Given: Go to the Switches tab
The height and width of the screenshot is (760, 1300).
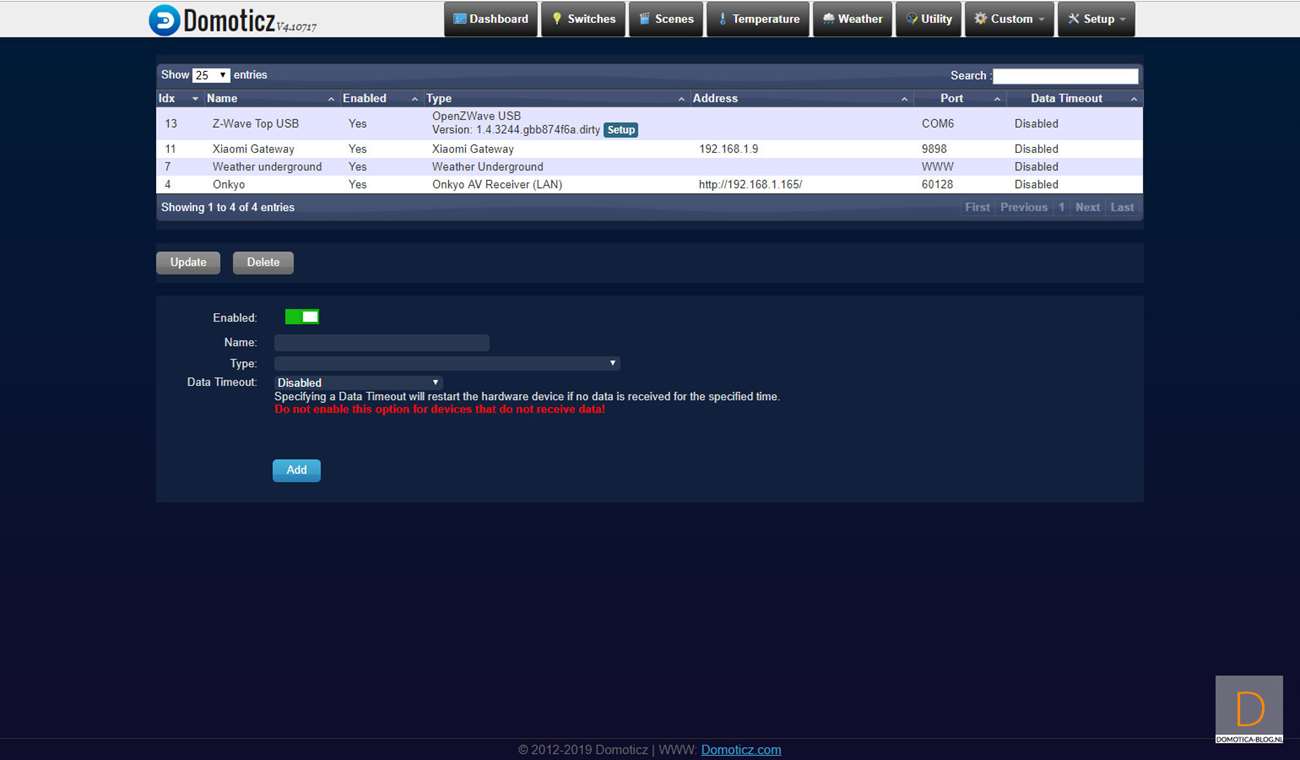Looking at the screenshot, I should [x=584, y=19].
